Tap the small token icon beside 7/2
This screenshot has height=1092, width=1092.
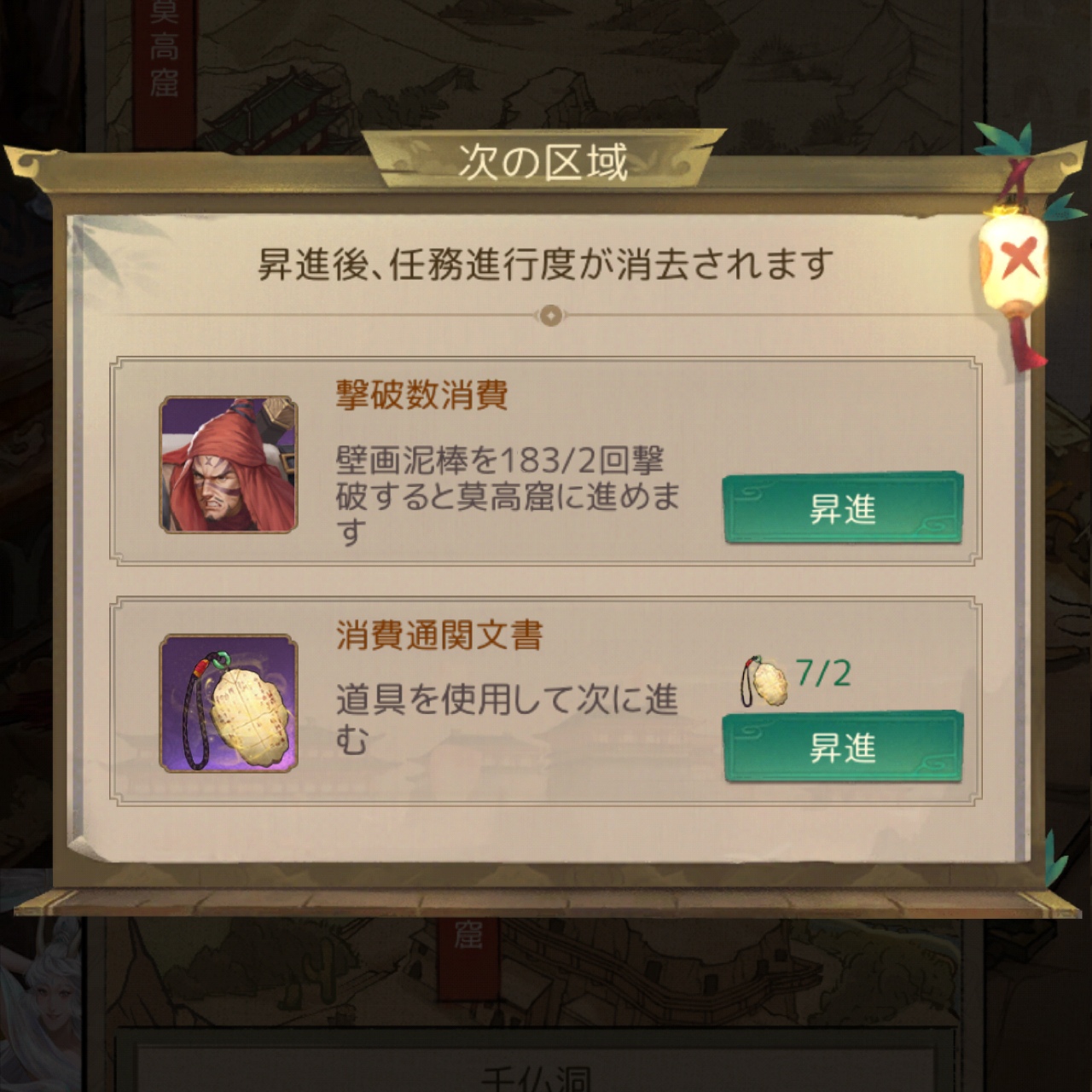pos(764,681)
